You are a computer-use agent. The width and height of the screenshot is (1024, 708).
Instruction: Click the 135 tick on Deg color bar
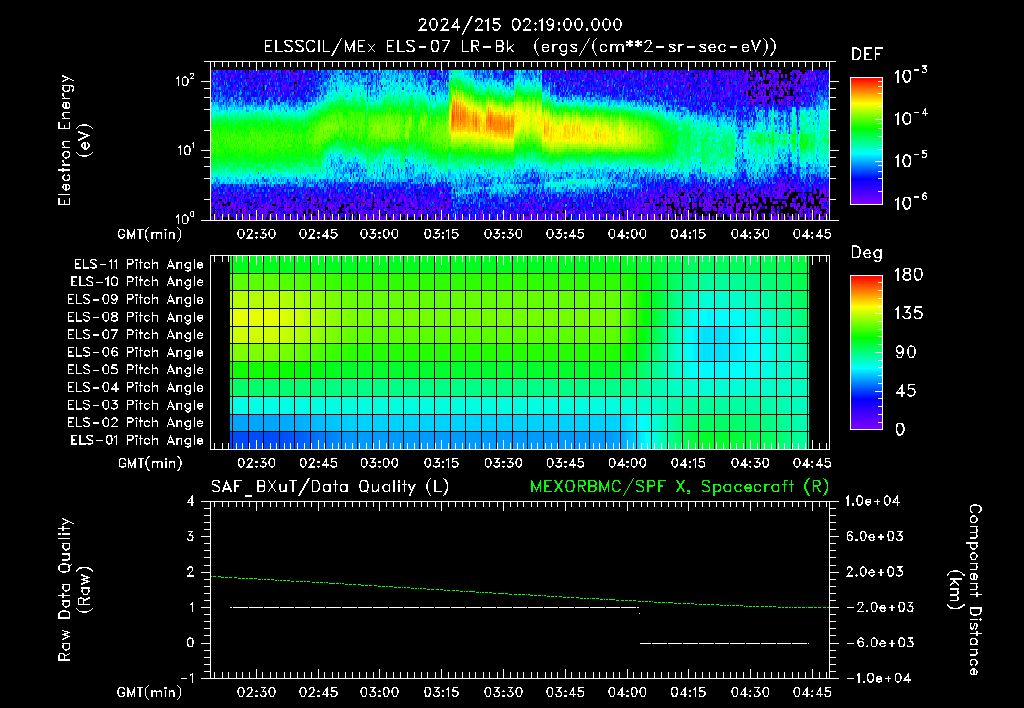[x=908, y=314]
